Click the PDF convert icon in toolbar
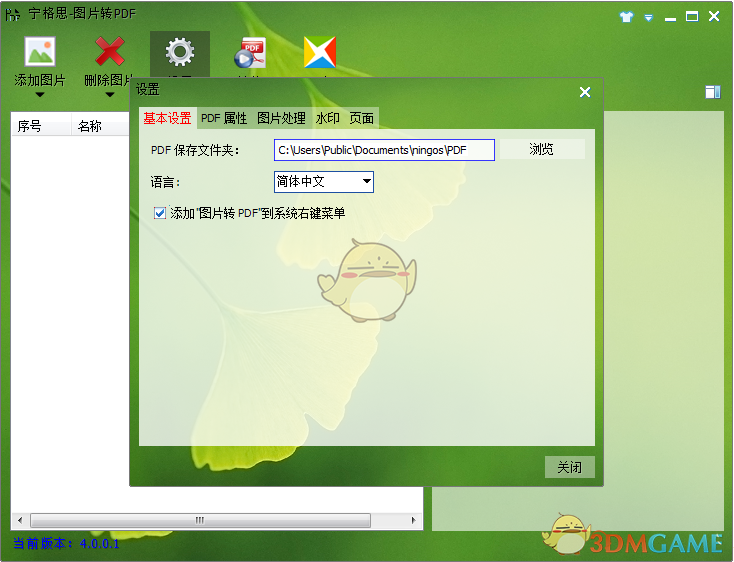The image size is (734, 562). tap(250, 52)
